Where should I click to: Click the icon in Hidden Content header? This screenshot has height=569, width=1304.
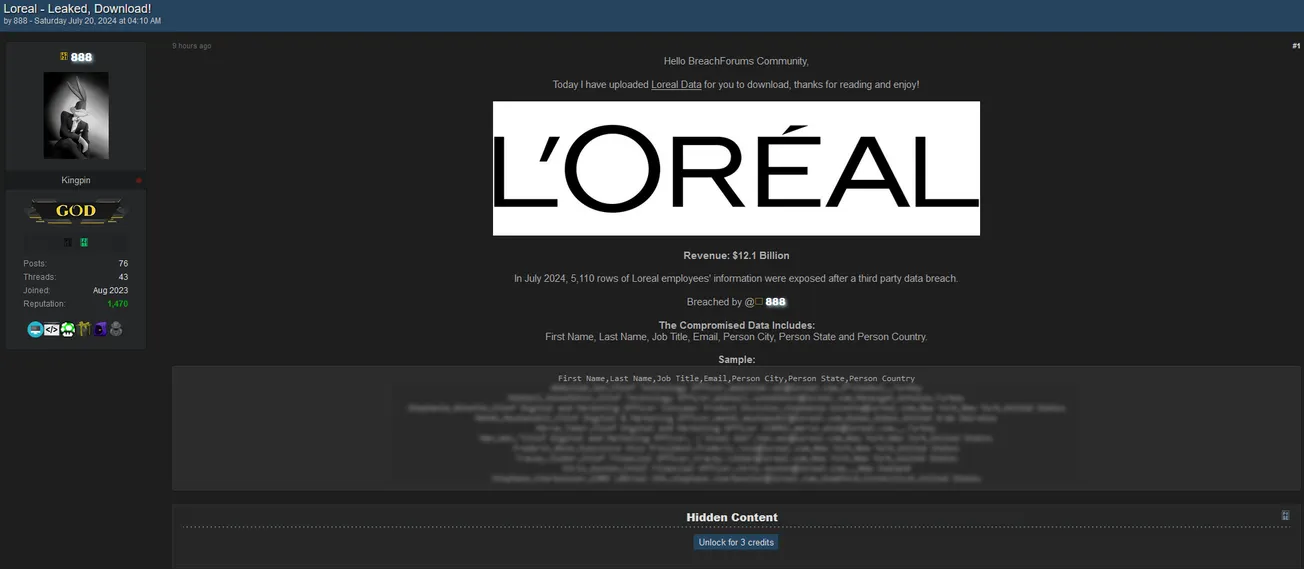(1285, 515)
